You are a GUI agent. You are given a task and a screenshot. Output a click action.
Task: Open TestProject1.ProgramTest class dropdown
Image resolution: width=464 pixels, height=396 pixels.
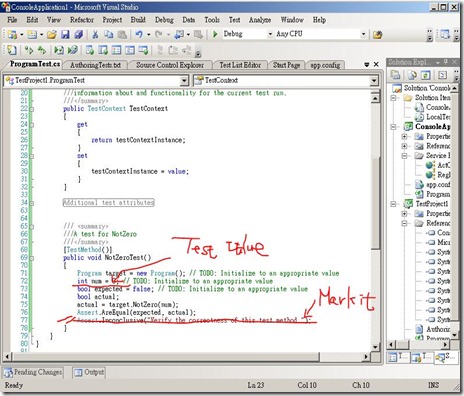184,80
